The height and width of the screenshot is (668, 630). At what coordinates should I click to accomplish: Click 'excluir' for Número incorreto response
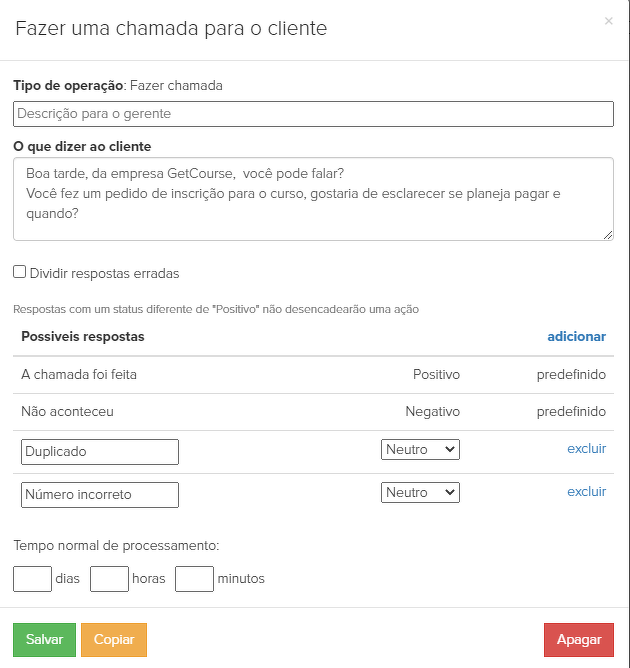[586, 492]
